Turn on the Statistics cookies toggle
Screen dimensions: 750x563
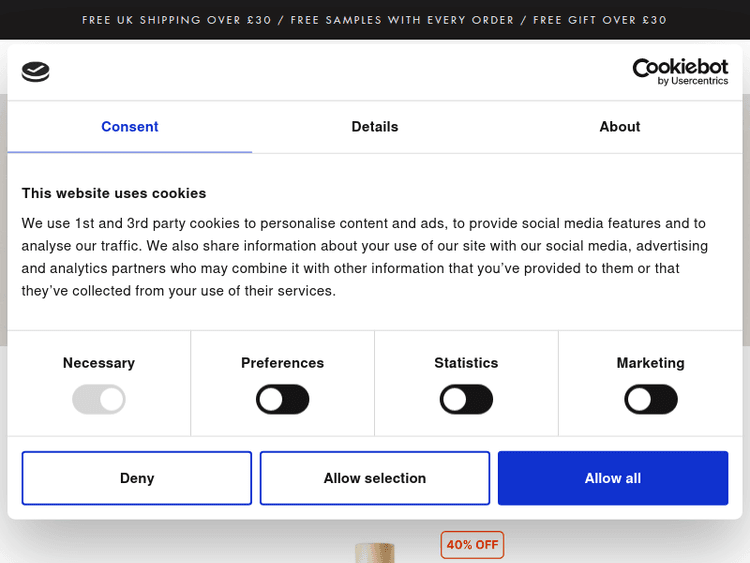[x=466, y=400]
